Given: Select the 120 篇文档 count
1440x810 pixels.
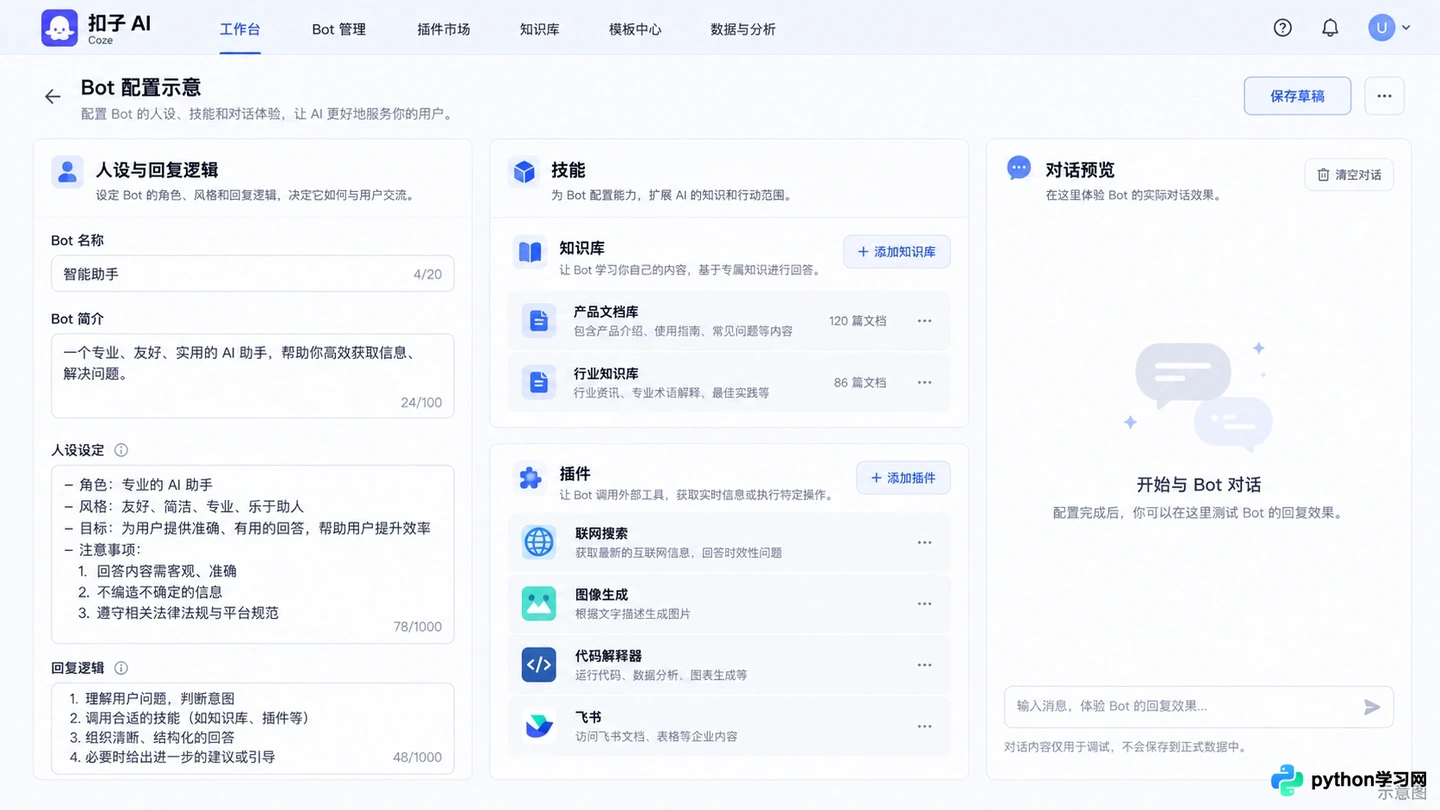Looking at the screenshot, I should (858, 321).
